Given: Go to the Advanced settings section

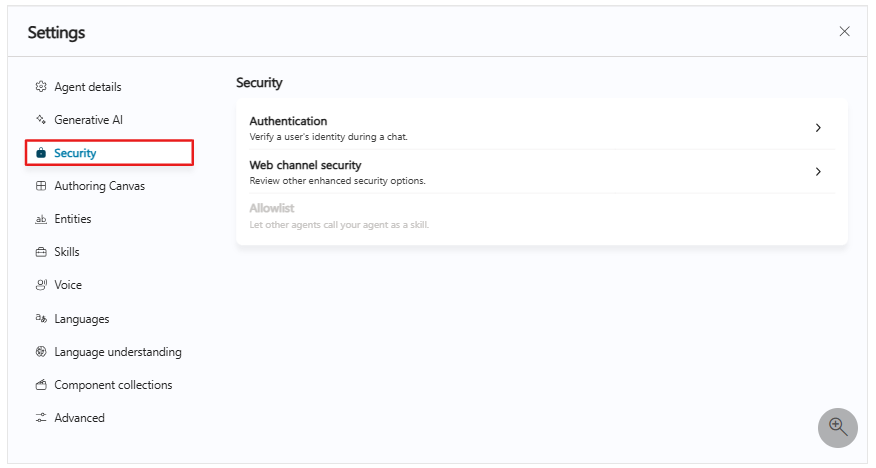Looking at the screenshot, I should click(79, 418).
